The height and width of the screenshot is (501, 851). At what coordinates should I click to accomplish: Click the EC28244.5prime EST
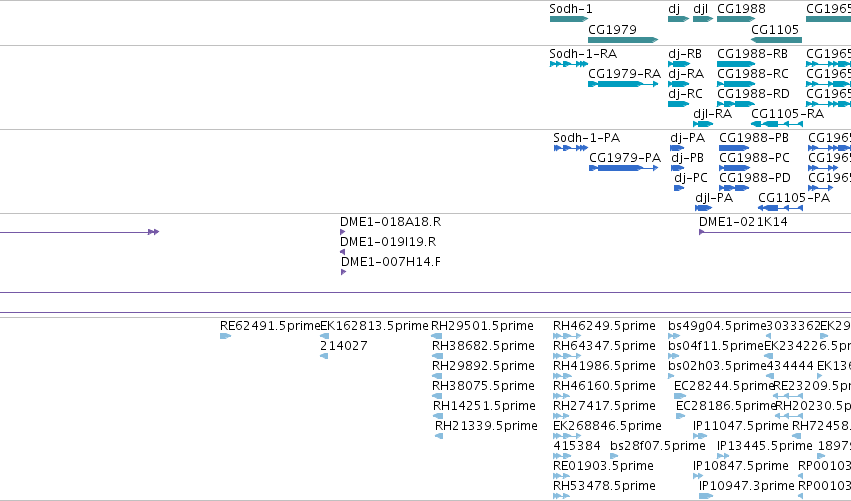680,397
